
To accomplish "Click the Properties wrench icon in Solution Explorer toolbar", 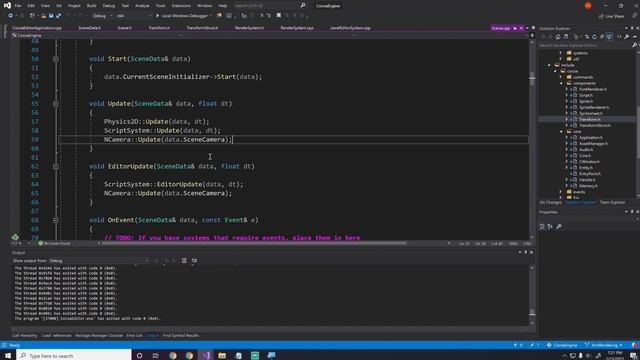I will (627, 37).
